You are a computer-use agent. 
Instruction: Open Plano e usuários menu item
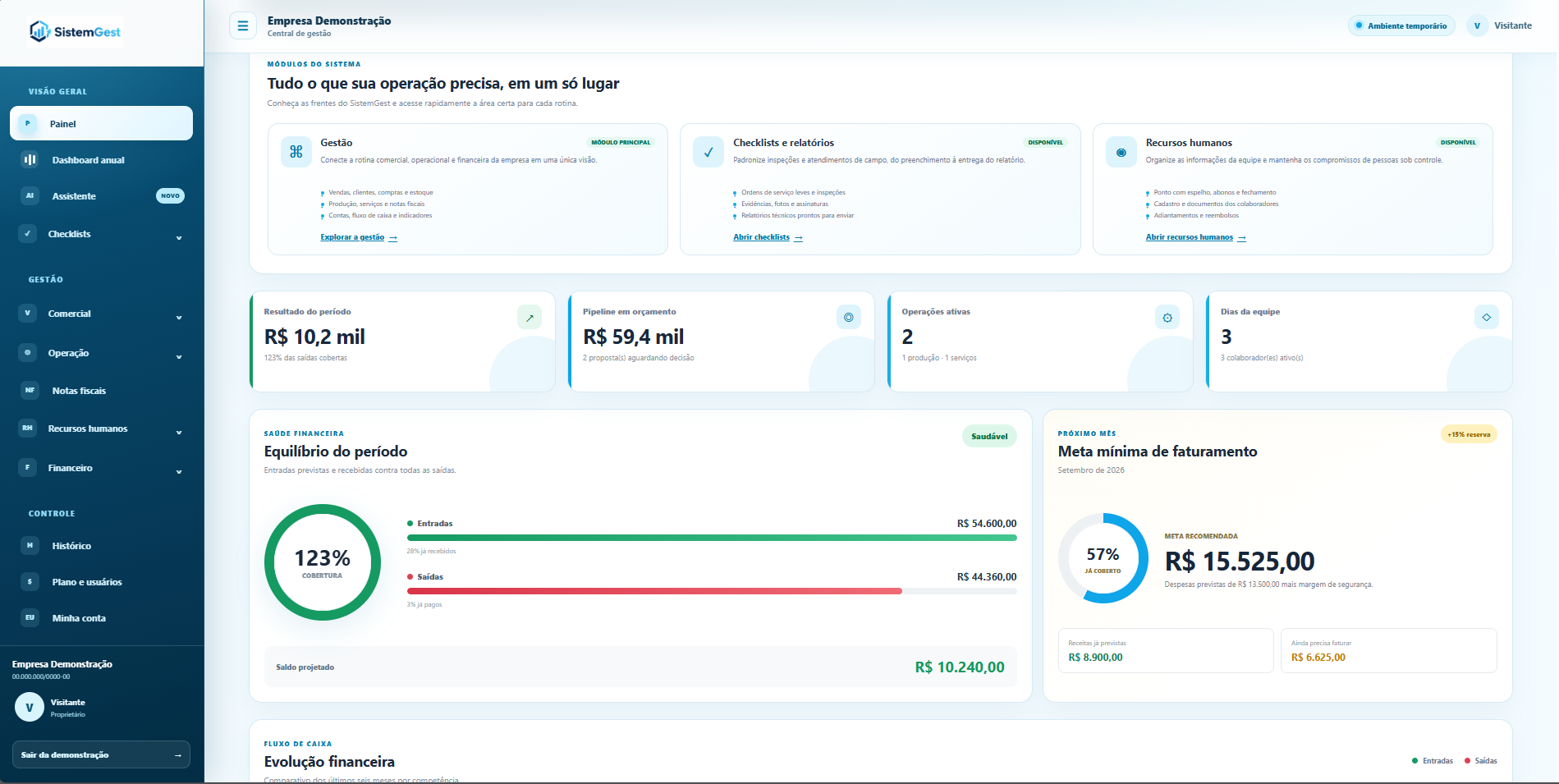click(x=101, y=581)
